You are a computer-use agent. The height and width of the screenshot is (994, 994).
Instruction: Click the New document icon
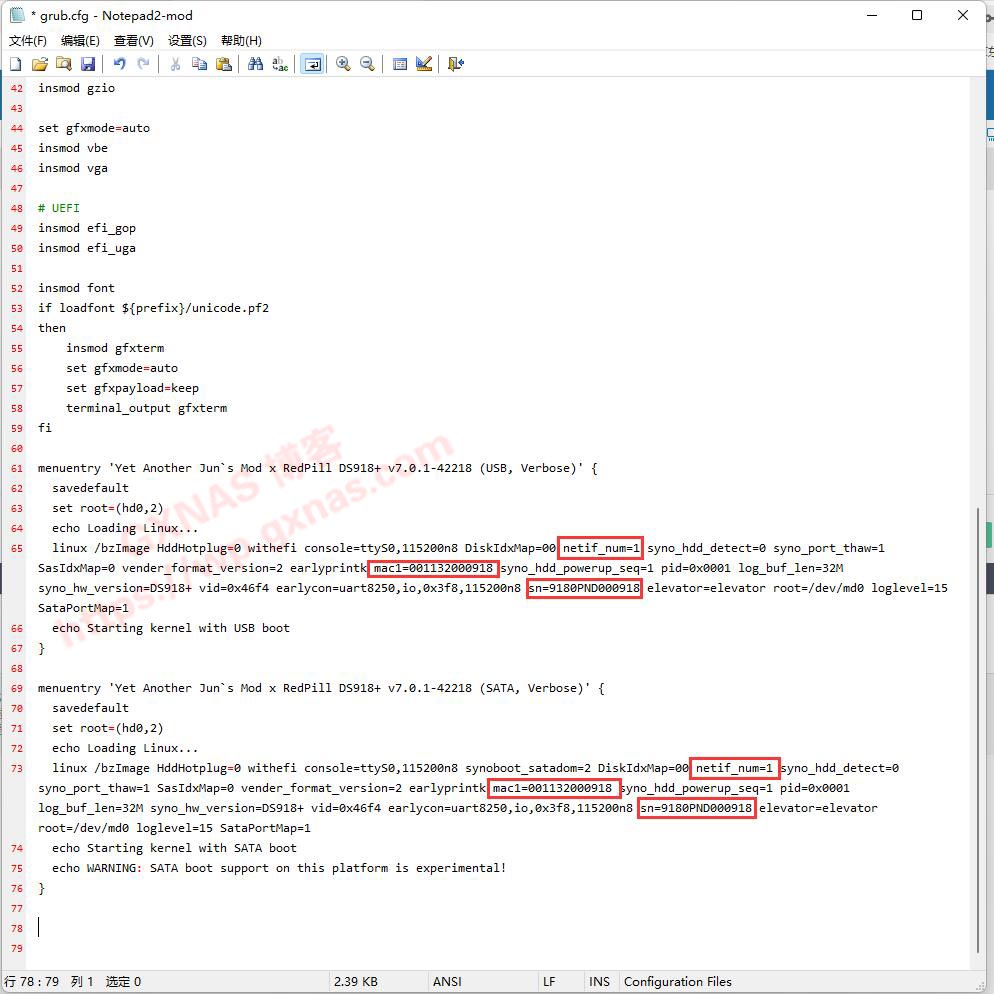15,64
